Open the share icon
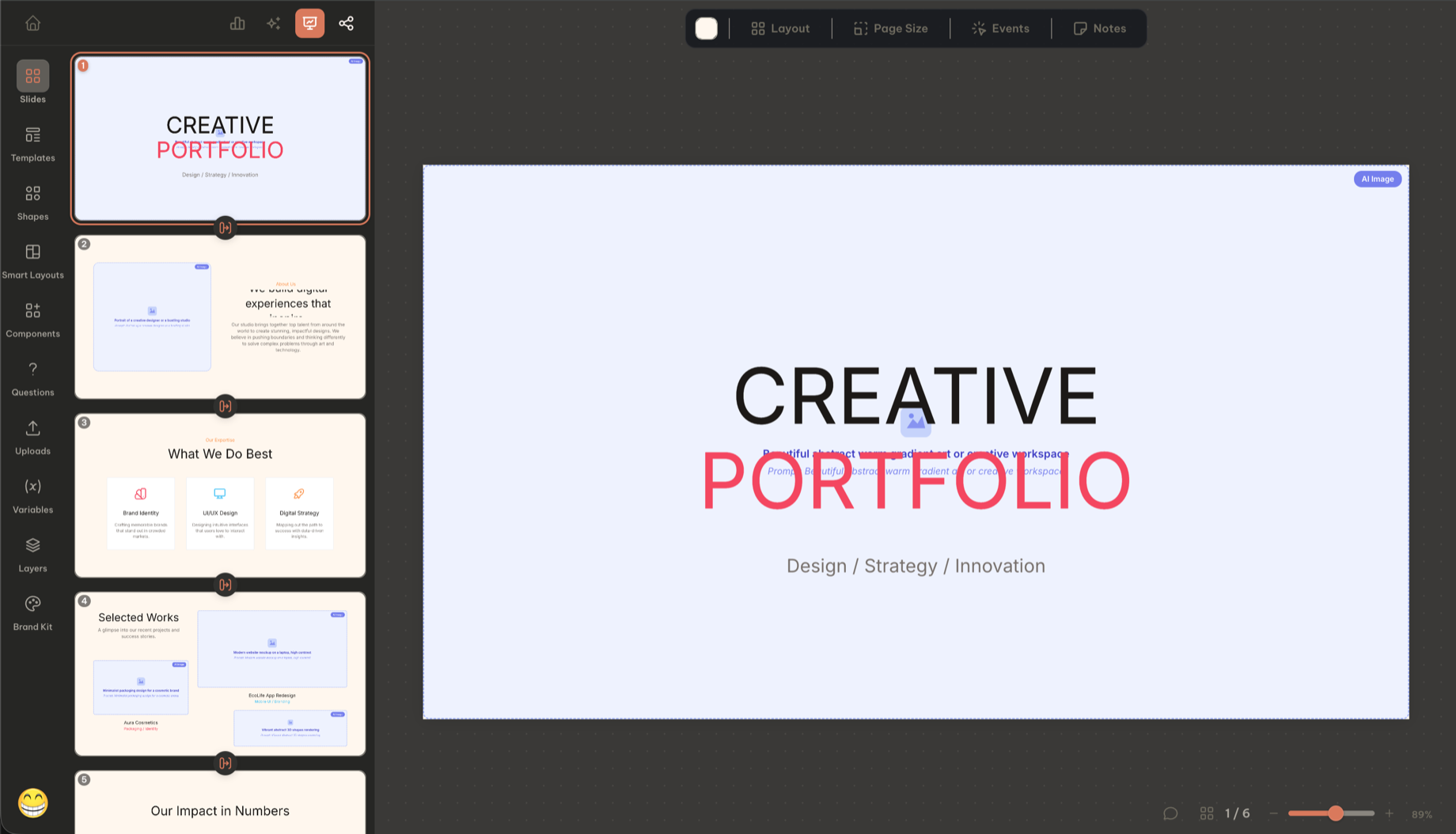The width and height of the screenshot is (1456, 834). (346, 23)
